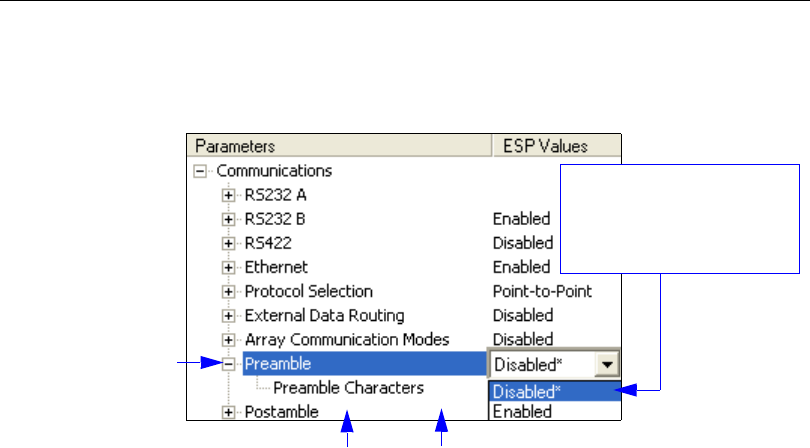Image resolution: width=810 pixels, height=448 pixels.
Task: Collapse the Communications tree node
Action: pyautogui.click(x=201, y=171)
